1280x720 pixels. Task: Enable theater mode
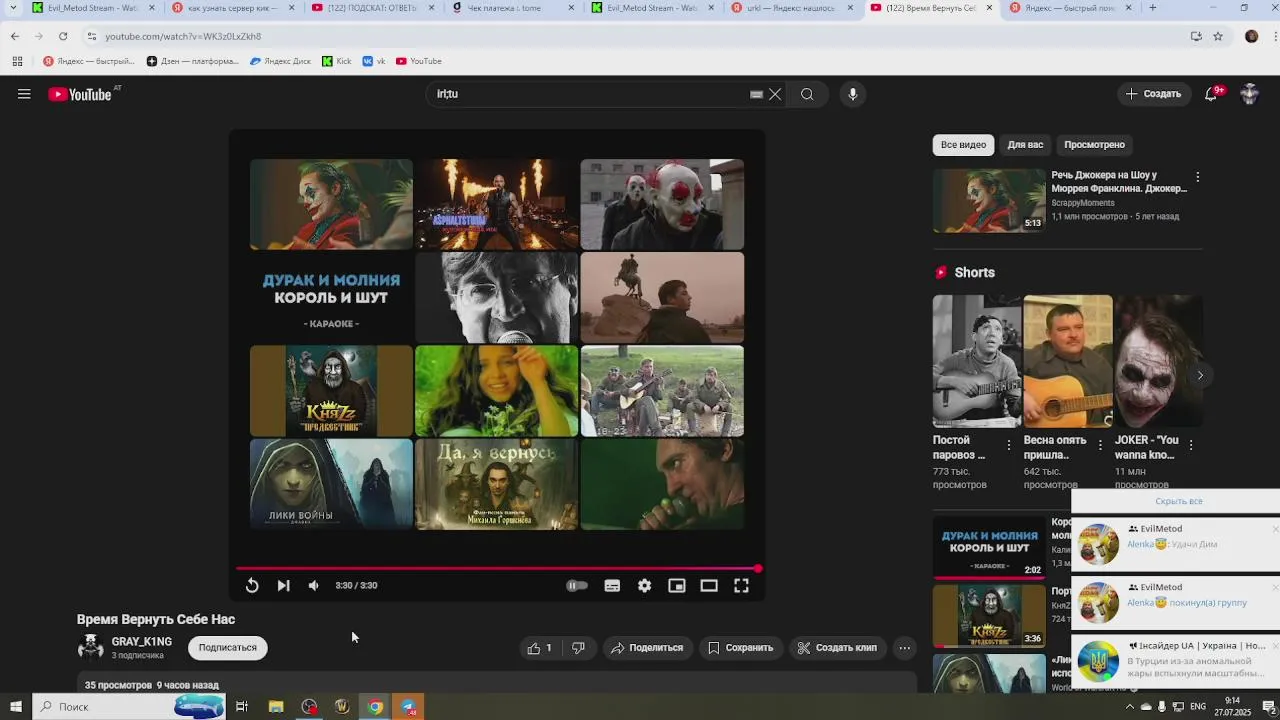[x=709, y=586]
